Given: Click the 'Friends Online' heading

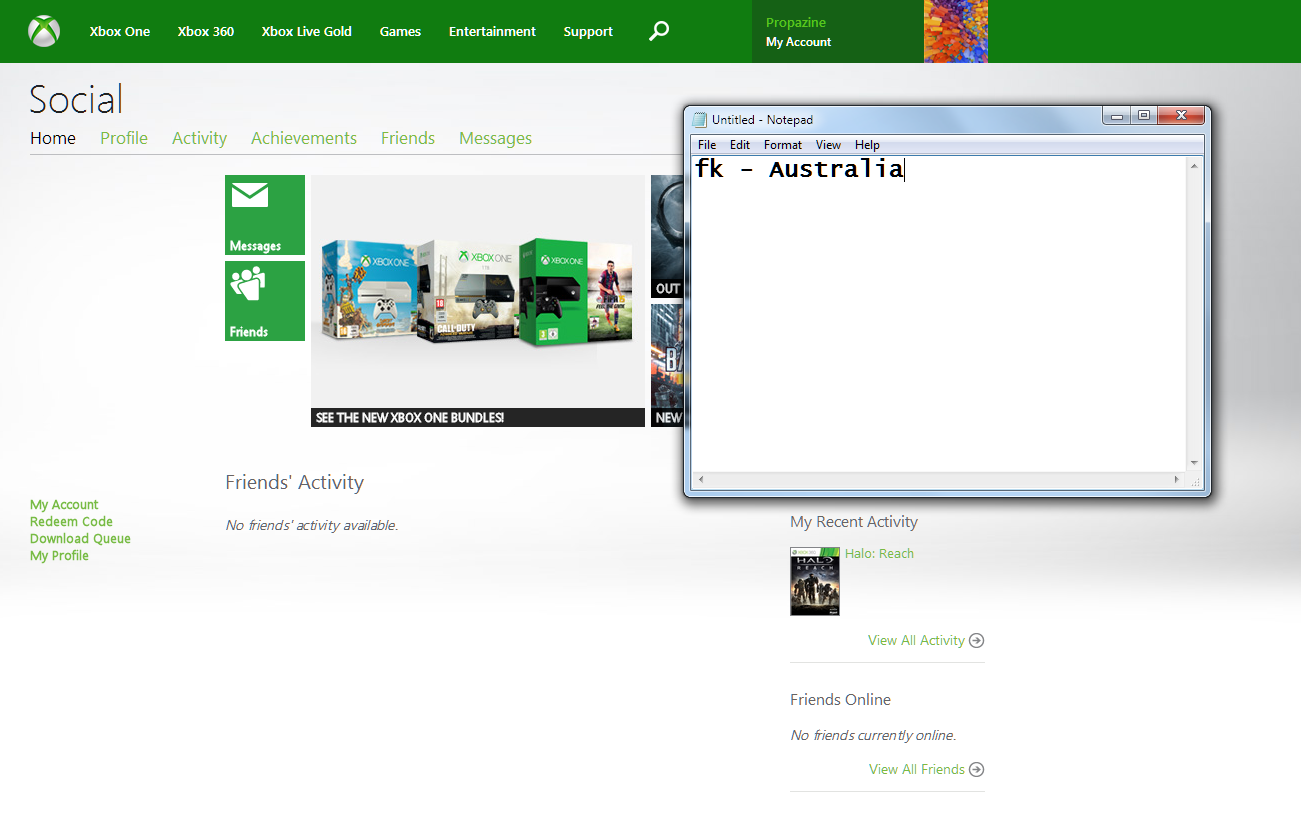Looking at the screenshot, I should (840, 700).
